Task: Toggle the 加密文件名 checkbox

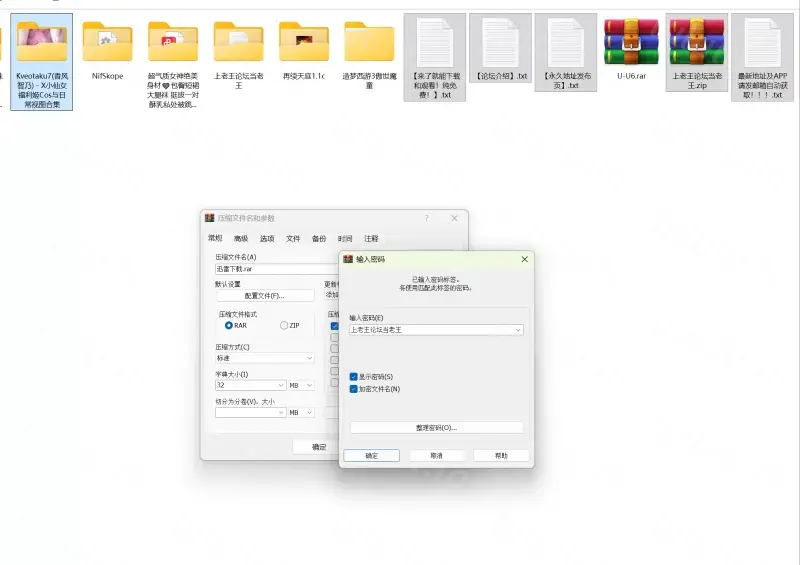Action: pyautogui.click(x=354, y=389)
